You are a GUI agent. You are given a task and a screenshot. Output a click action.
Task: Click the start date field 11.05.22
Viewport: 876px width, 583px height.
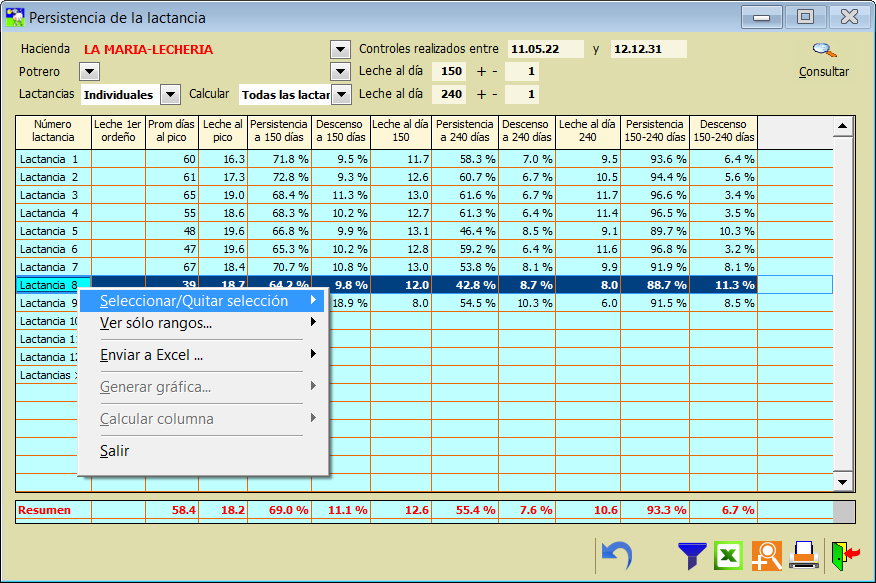click(546, 49)
